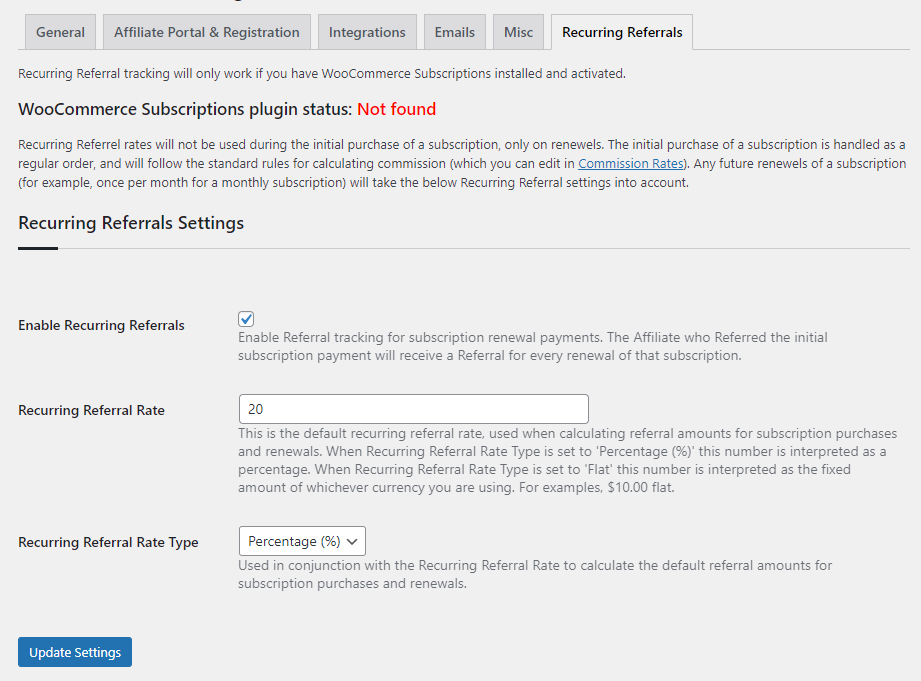Click inside the Recurring Referral Rate field
Viewport: 921px width, 681px height.
[x=412, y=408]
